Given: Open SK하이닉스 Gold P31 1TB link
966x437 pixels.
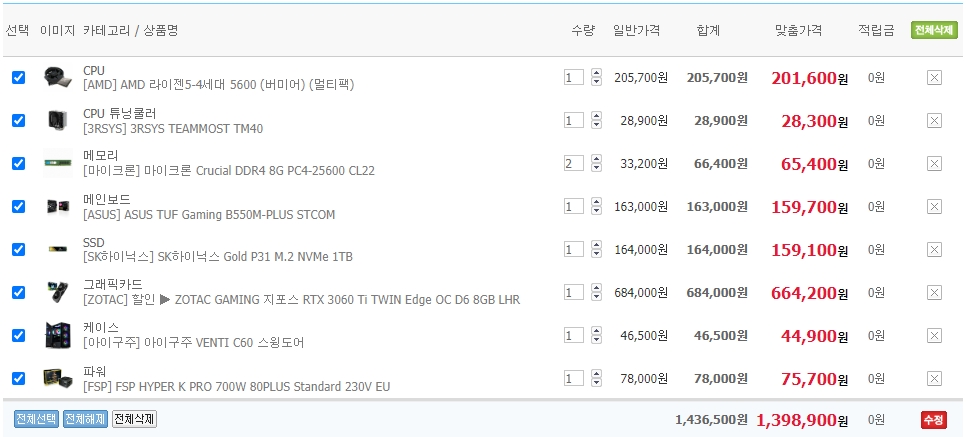Looking at the screenshot, I should pos(218,256).
